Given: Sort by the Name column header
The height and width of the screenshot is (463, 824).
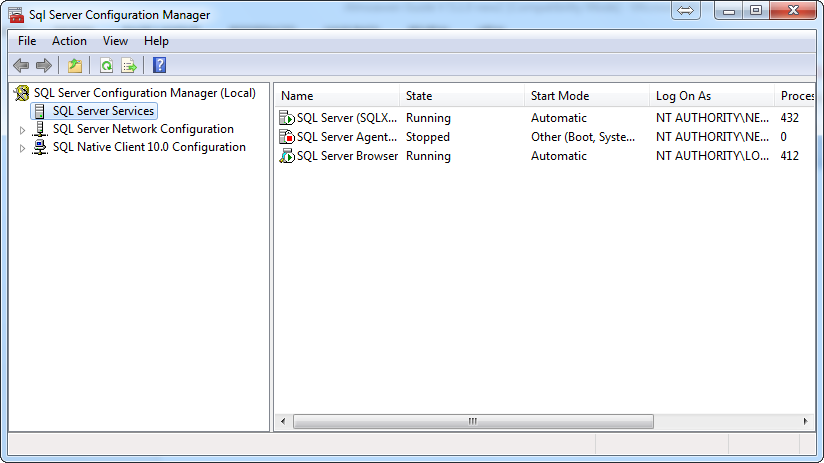Looking at the screenshot, I should click(337, 96).
